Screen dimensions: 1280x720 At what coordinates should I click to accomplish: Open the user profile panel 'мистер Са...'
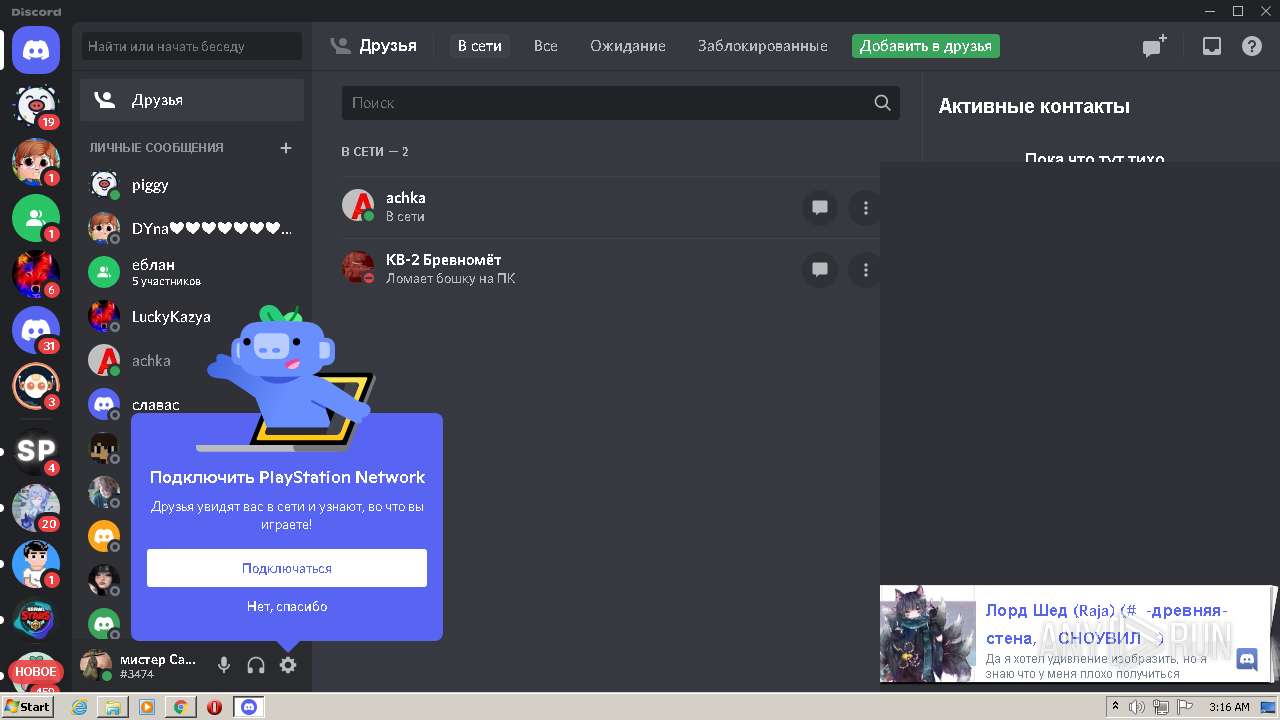pyautogui.click(x=142, y=666)
